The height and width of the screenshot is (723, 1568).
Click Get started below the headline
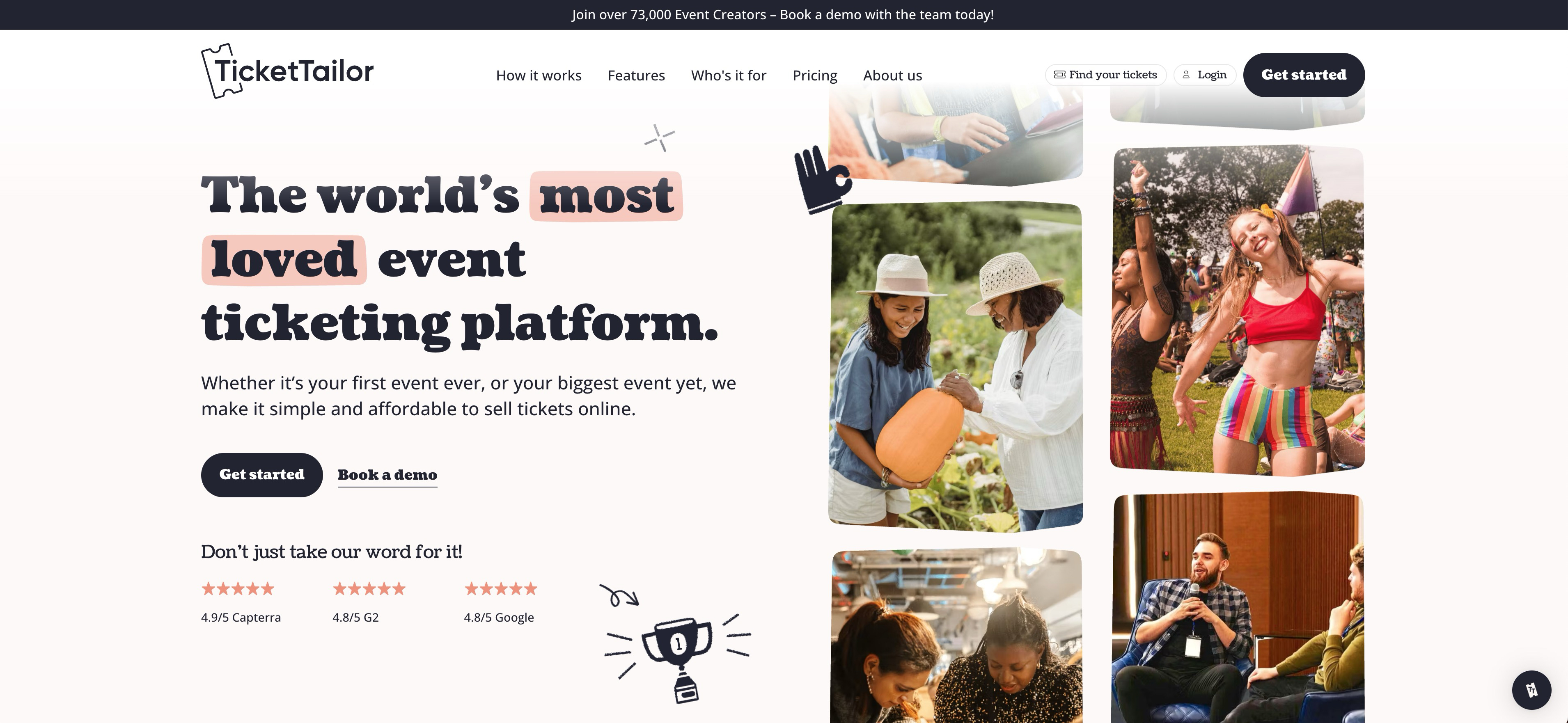point(262,475)
